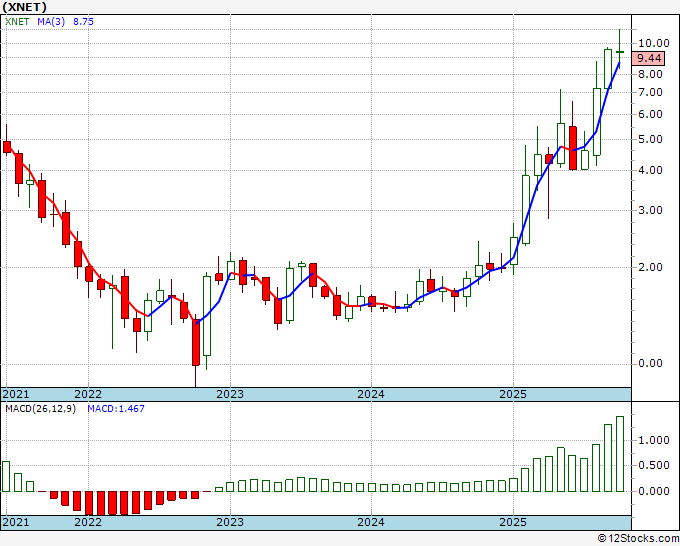Click the tallest MACD histogram bar
The width and height of the screenshot is (680, 546).
[x=620, y=454]
